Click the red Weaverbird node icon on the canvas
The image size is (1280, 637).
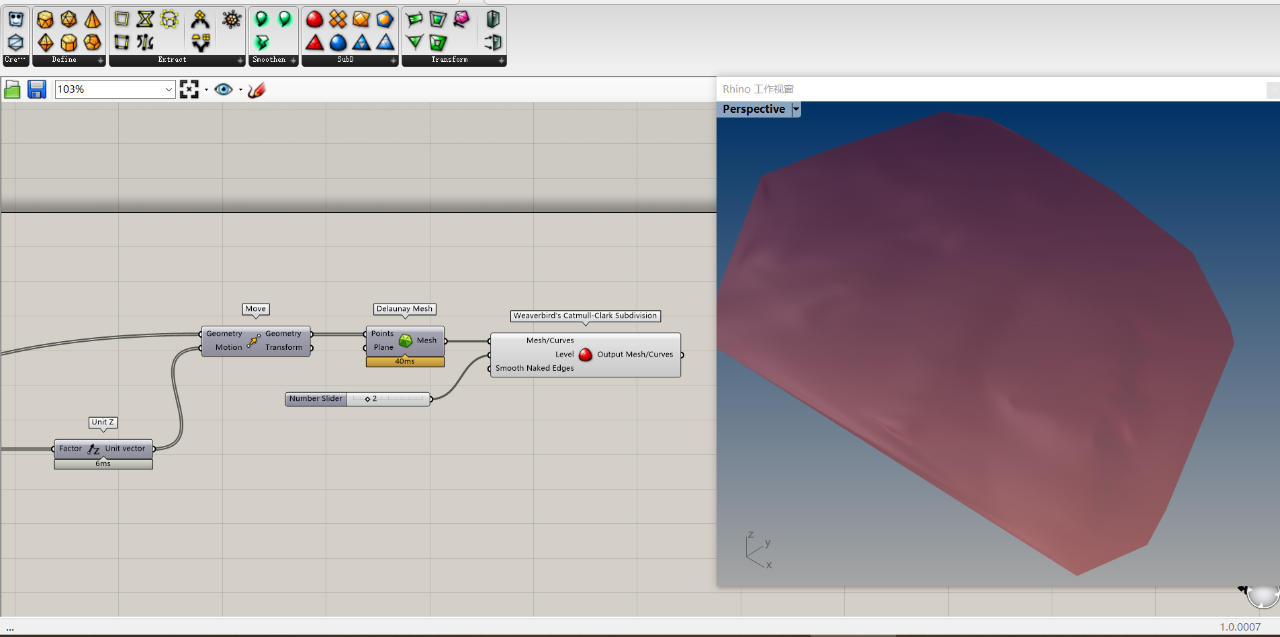pos(585,354)
